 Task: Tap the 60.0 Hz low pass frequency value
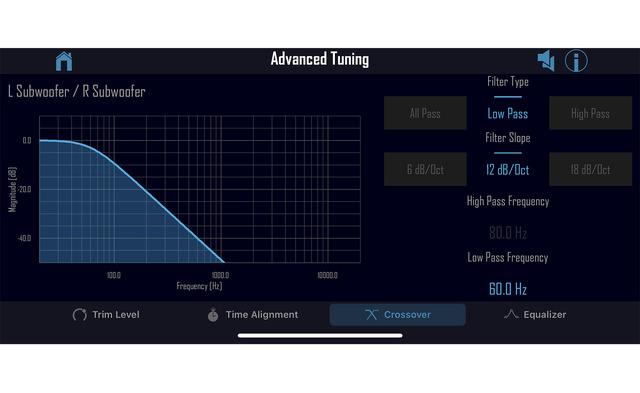tap(508, 289)
